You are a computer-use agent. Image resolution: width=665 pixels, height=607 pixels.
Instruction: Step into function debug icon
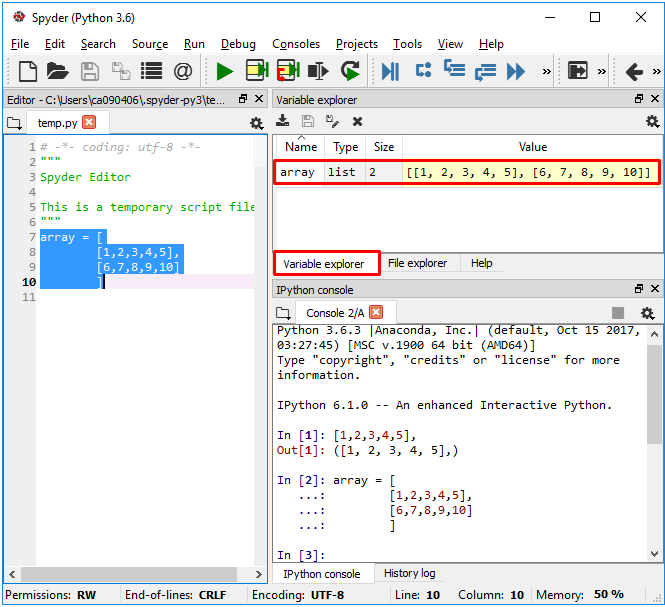pos(455,69)
